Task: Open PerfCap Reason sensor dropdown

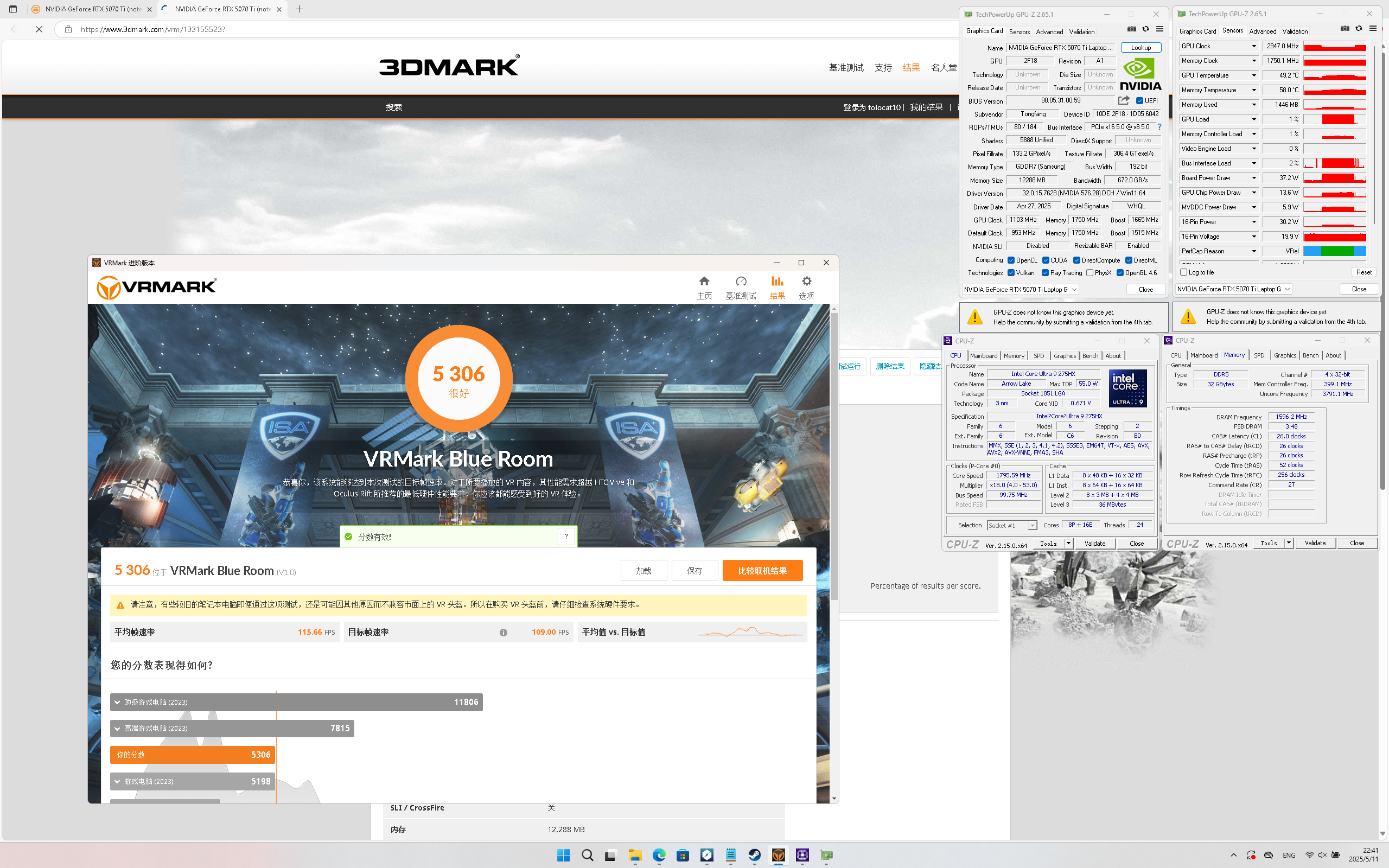Action: click(1254, 251)
